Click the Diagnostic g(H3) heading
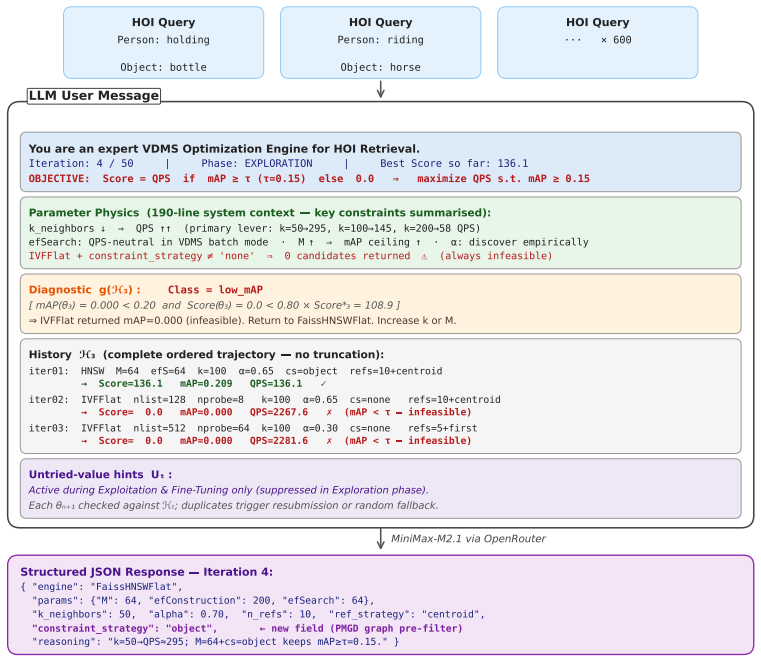Screen dimensions: 761x662 [x=84, y=290]
